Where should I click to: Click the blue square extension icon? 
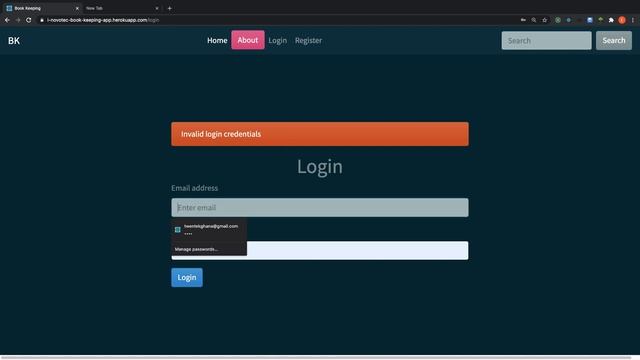point(590,20)
